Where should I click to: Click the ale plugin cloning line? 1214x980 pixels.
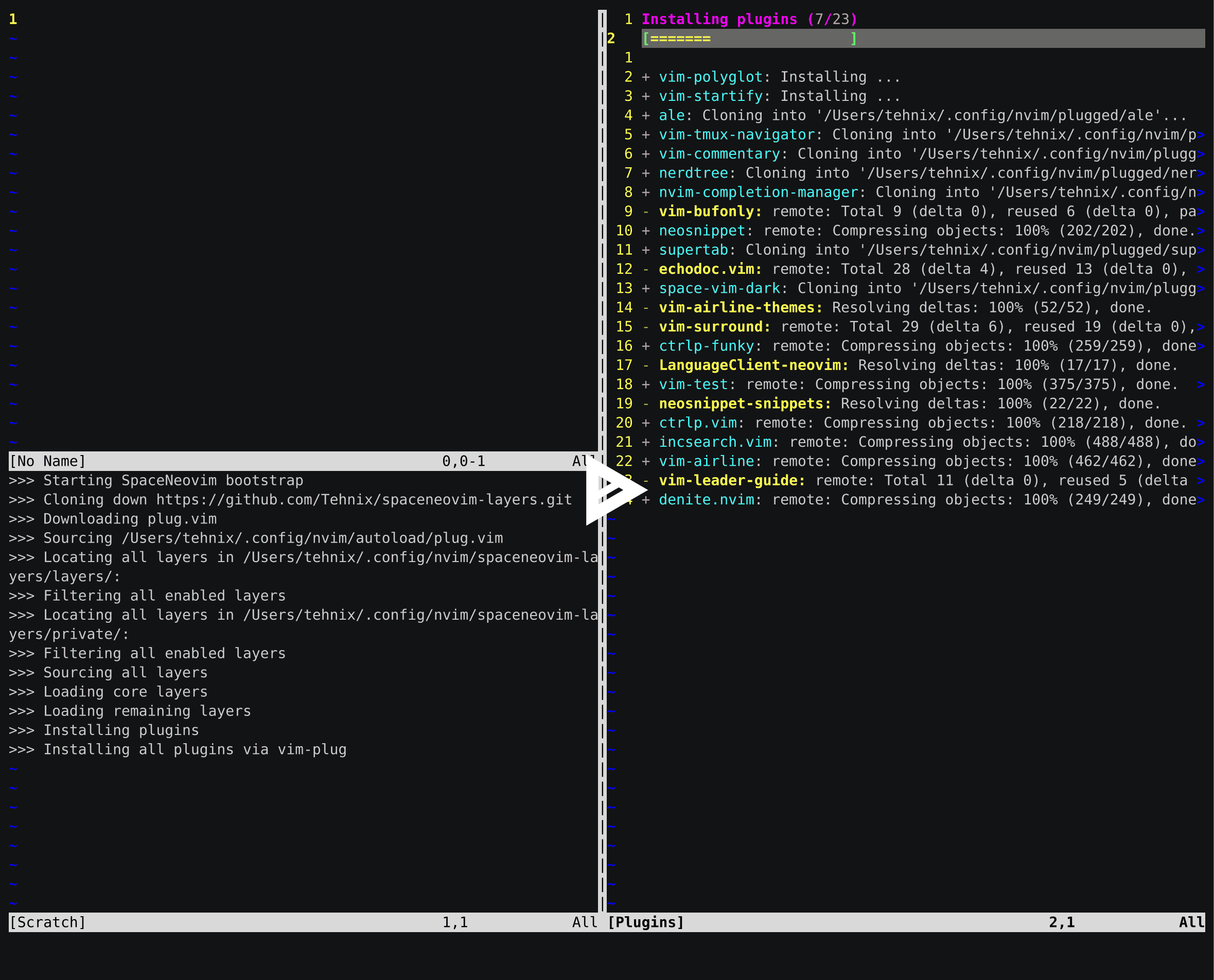pyautogui.click(x=914, y=115)
